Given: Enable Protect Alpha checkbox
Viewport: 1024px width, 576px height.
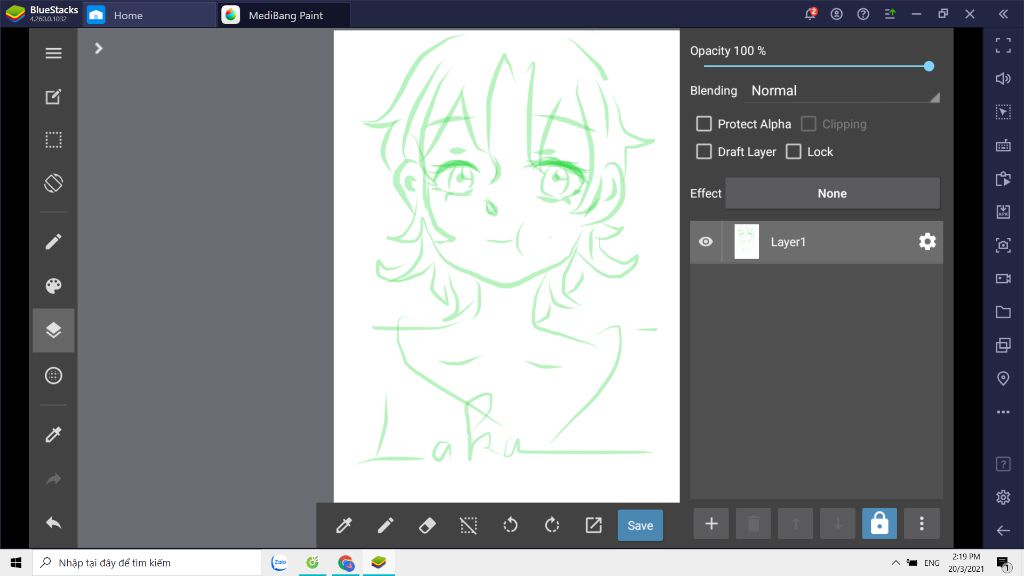Looking at the screenshot, I should click(x=703, y=123).
